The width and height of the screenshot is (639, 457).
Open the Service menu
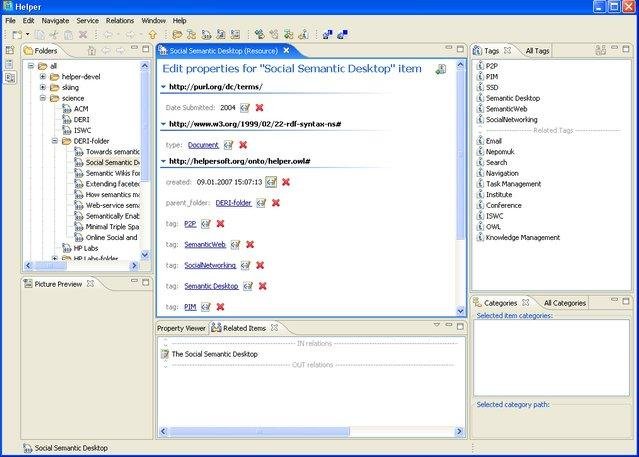pyautogui.click(x=87, y=20)
